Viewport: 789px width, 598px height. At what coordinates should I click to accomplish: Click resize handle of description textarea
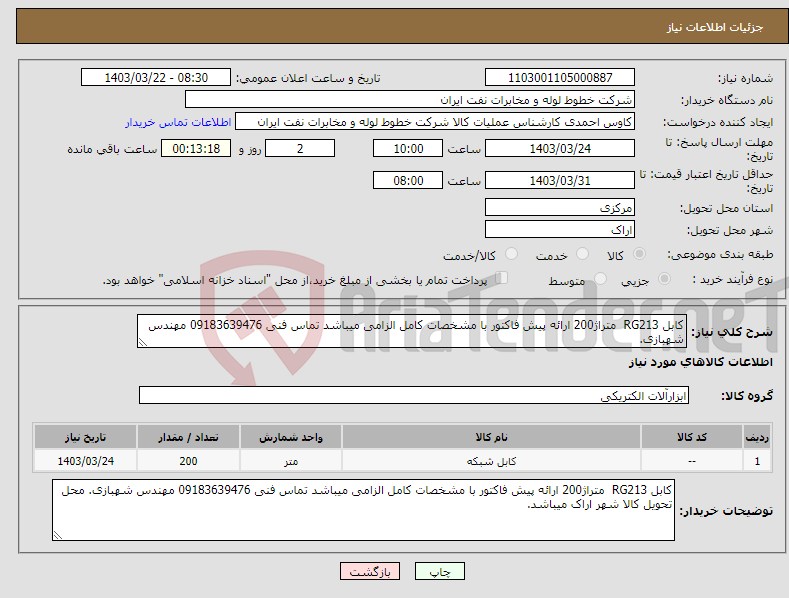click(x=143, y=342)
